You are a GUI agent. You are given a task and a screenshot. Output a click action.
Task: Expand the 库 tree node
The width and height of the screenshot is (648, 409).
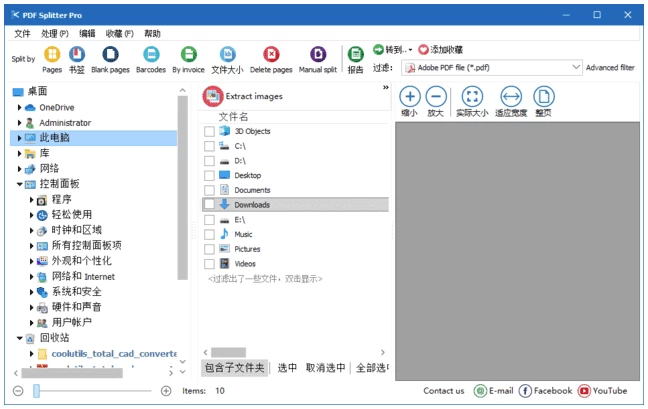click(19, 154)
